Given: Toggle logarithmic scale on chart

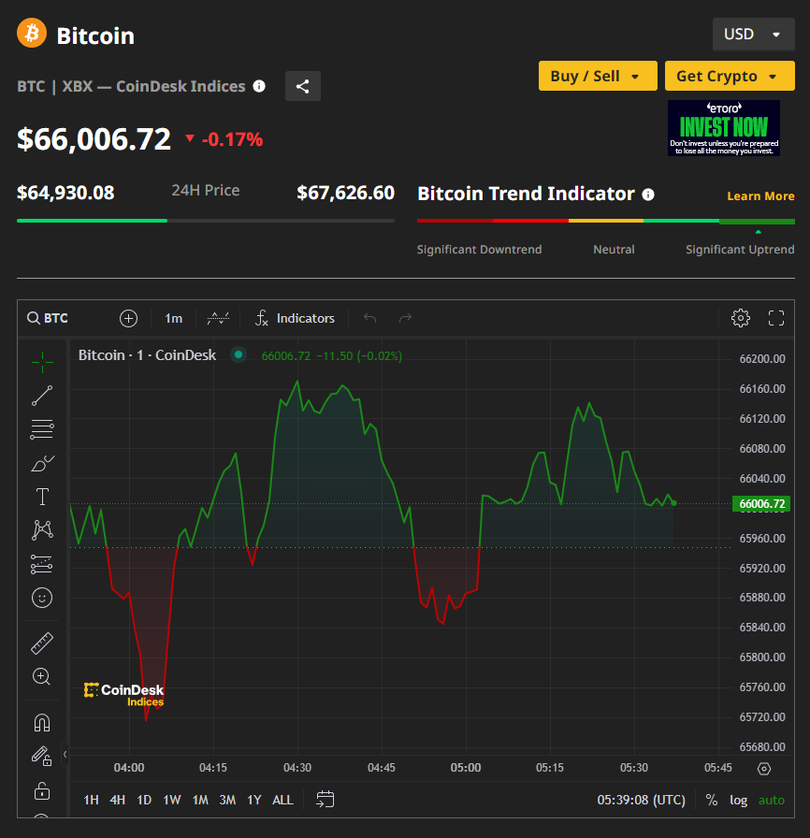Looking at the screenshot, I should pyautogui.click(x=738, y=800).
